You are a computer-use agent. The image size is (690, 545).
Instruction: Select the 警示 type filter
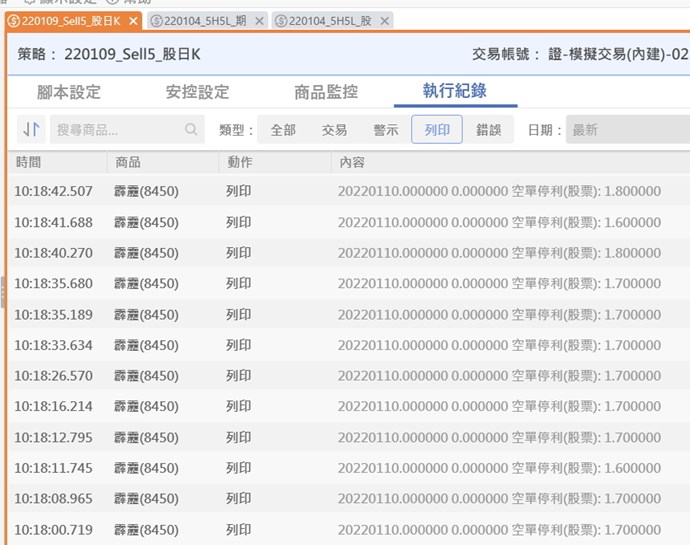386,130
